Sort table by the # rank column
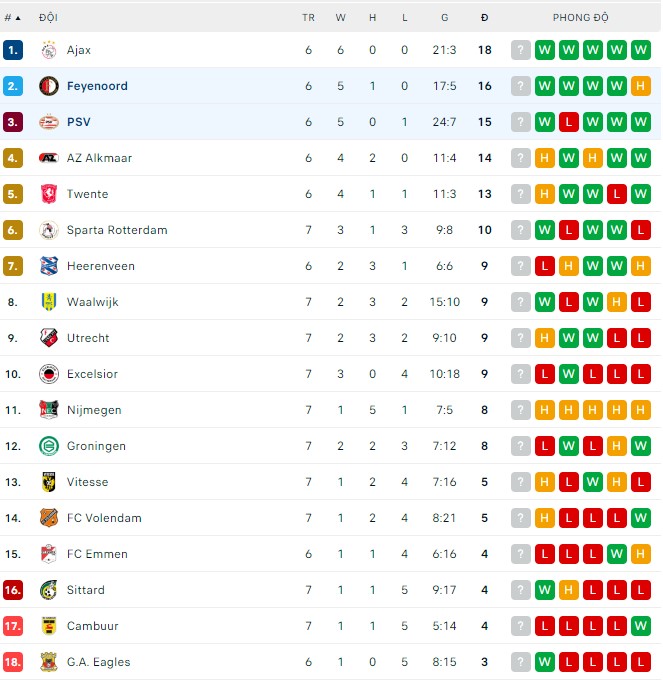663x682 pixels. click(x=12, y=18)
